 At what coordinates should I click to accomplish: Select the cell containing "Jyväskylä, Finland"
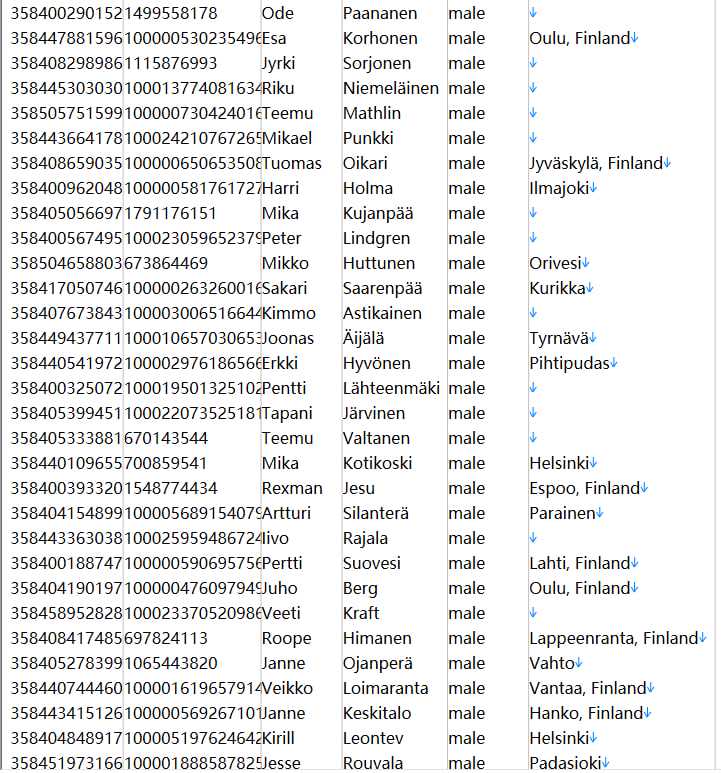coord(596,163)
